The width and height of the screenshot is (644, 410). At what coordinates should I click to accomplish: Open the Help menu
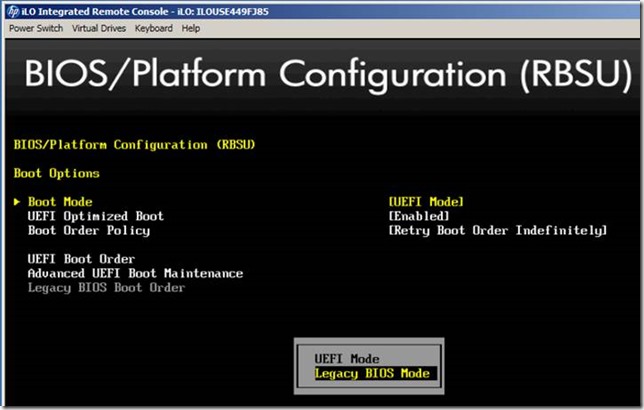[x=191, y=29]
